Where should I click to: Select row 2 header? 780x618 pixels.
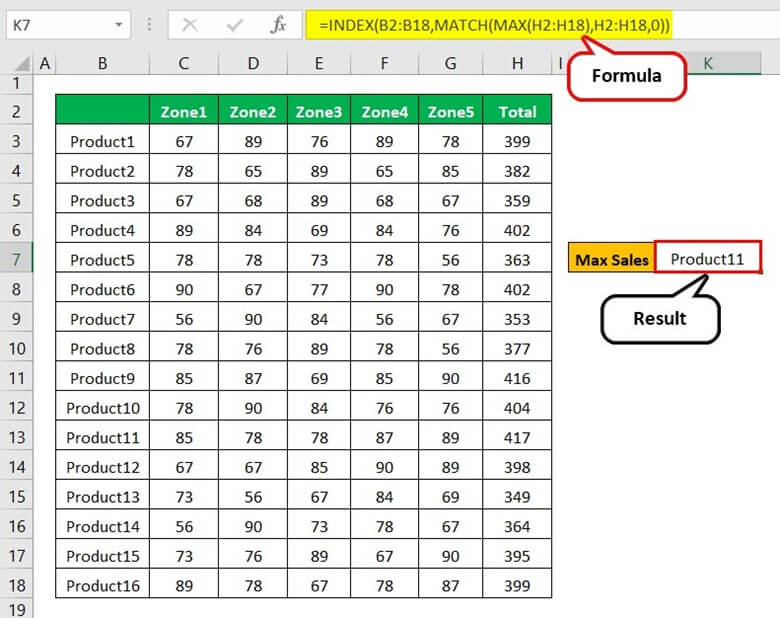click(16, 111)
